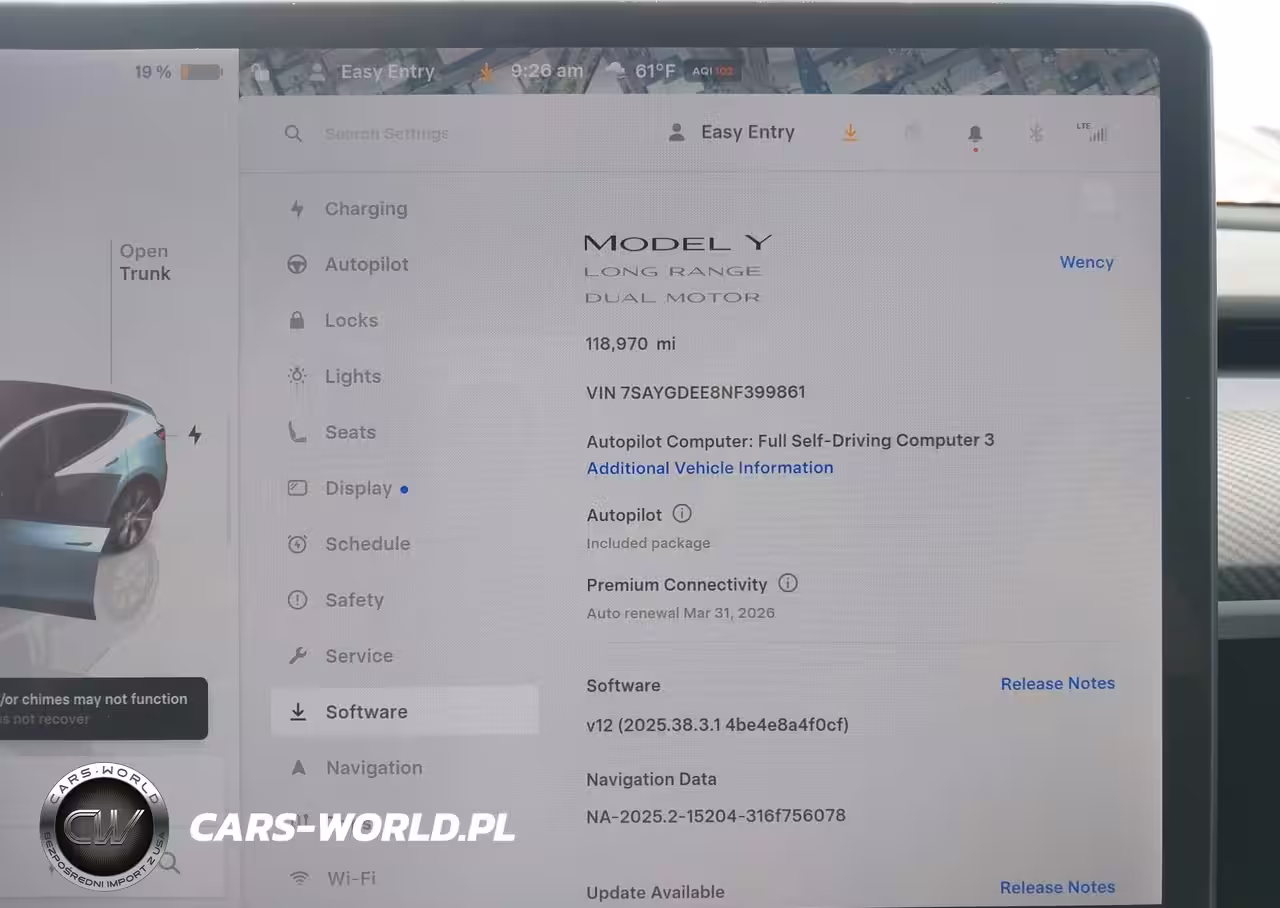Screen dimensions: 1280x908
Task: Tap the Bluetooth icon in header
Action: click(1036, 133)
